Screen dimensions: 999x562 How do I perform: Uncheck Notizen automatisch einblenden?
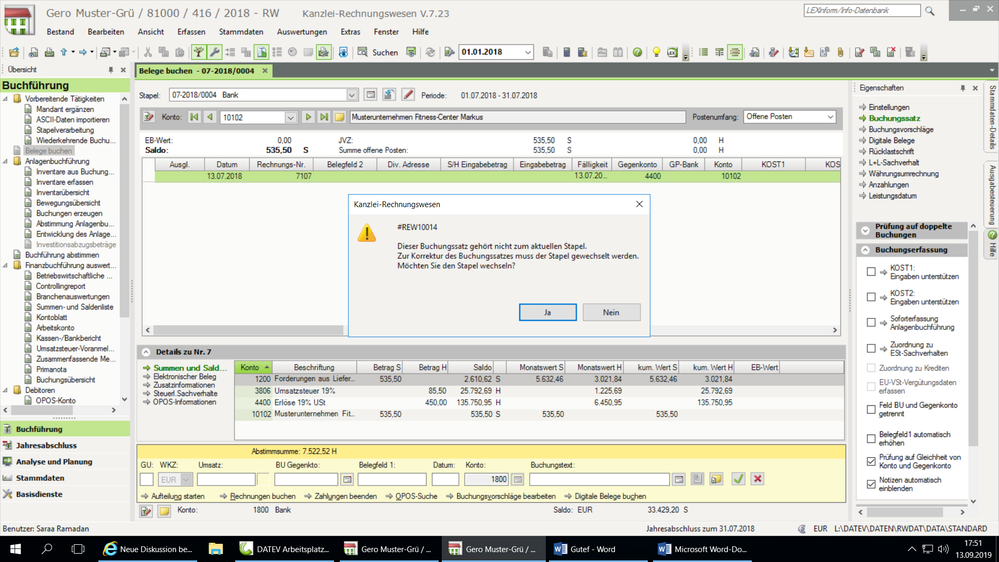pos(871,484)
